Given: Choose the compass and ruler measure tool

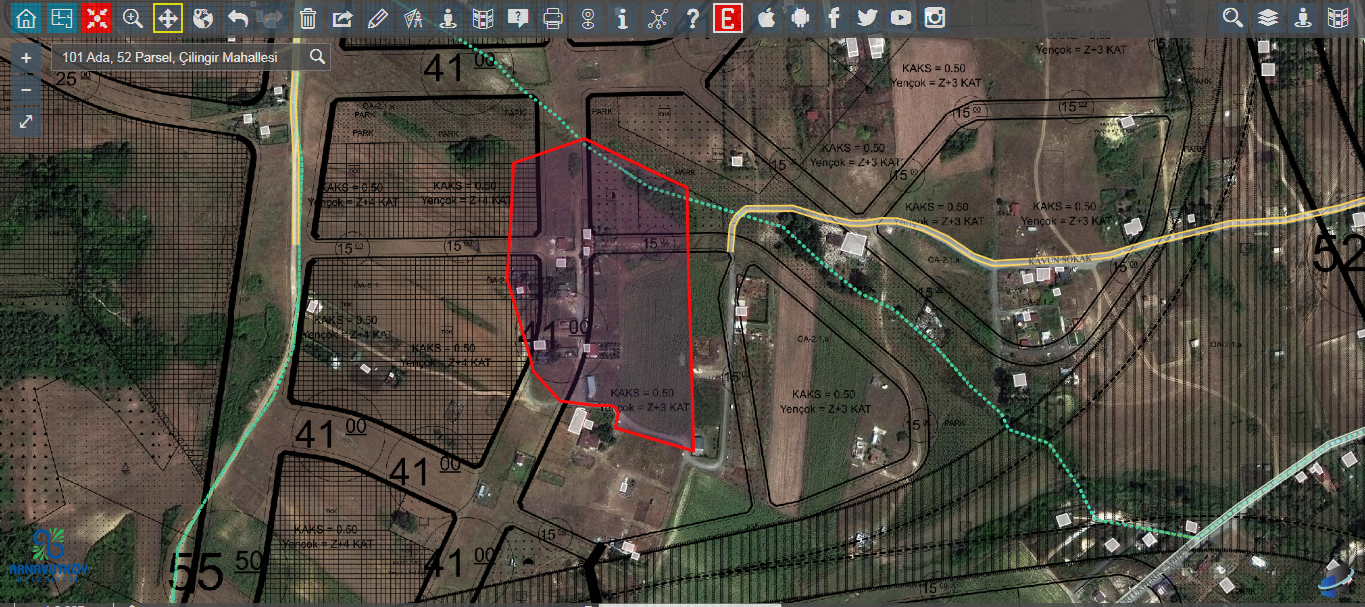Looking at the screenshot, I should tap(412, 18).
